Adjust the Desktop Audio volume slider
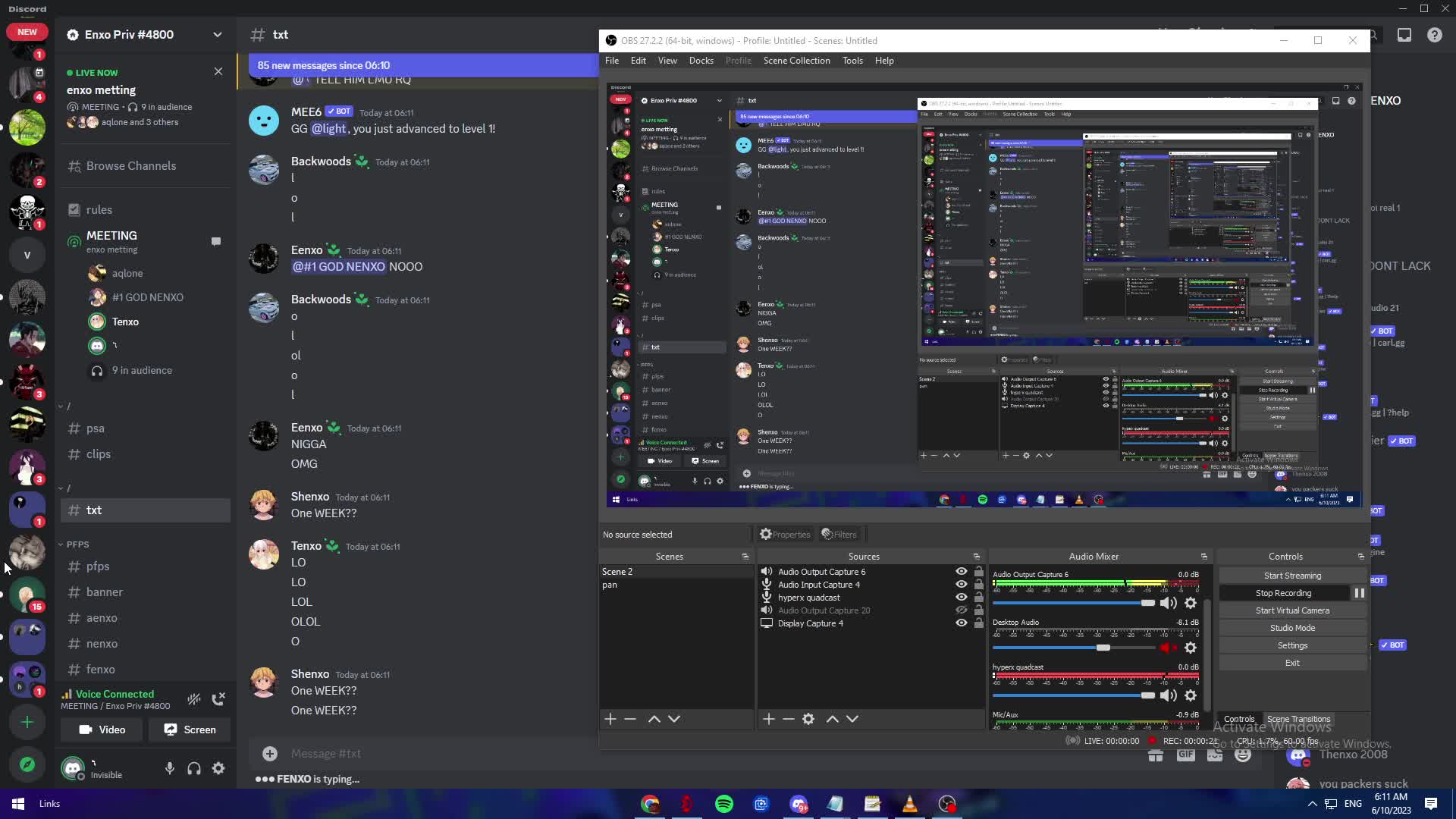This screenshot has width=1456, height=819. coord(1103,648)
